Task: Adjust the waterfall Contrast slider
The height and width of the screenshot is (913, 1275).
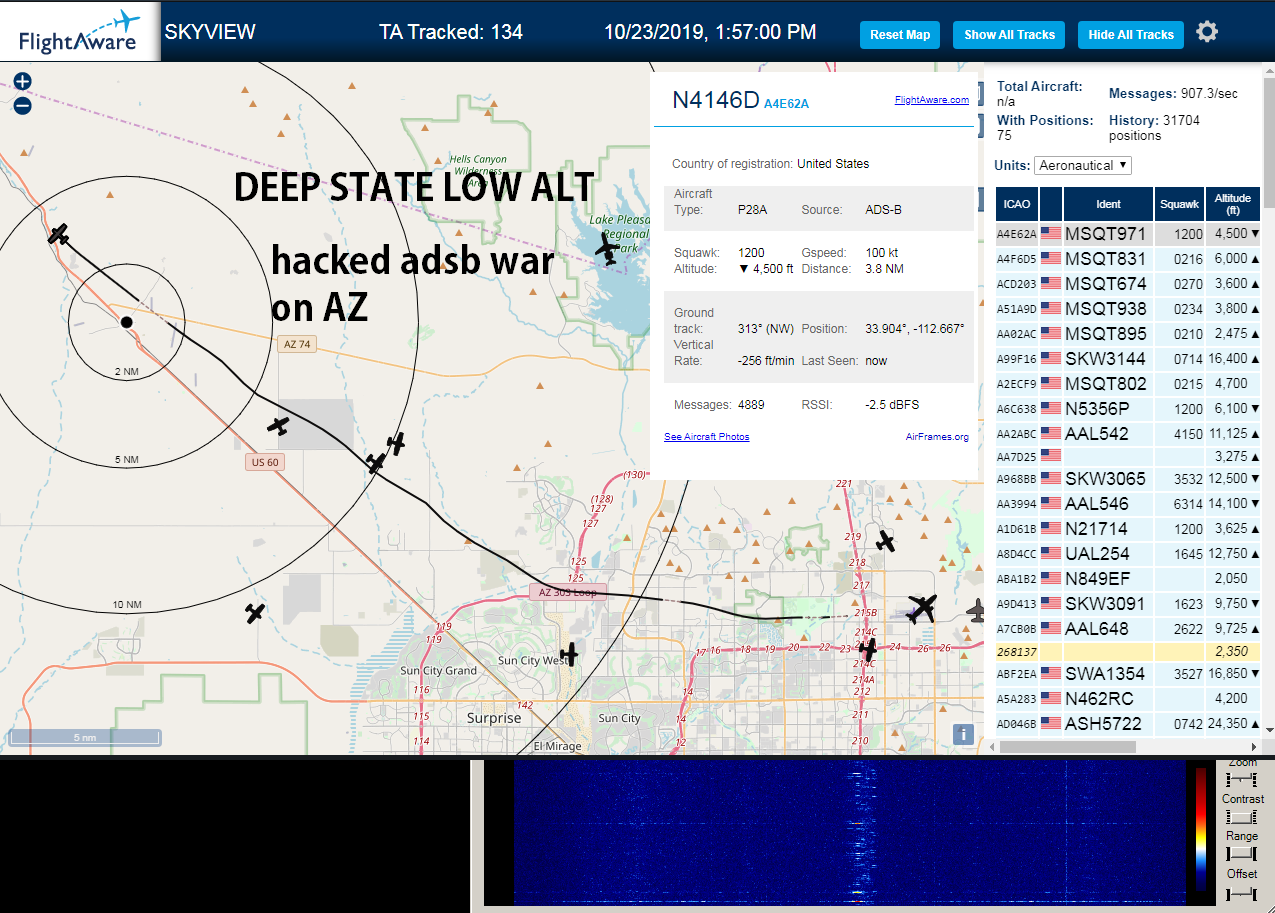Action: 1241,817
